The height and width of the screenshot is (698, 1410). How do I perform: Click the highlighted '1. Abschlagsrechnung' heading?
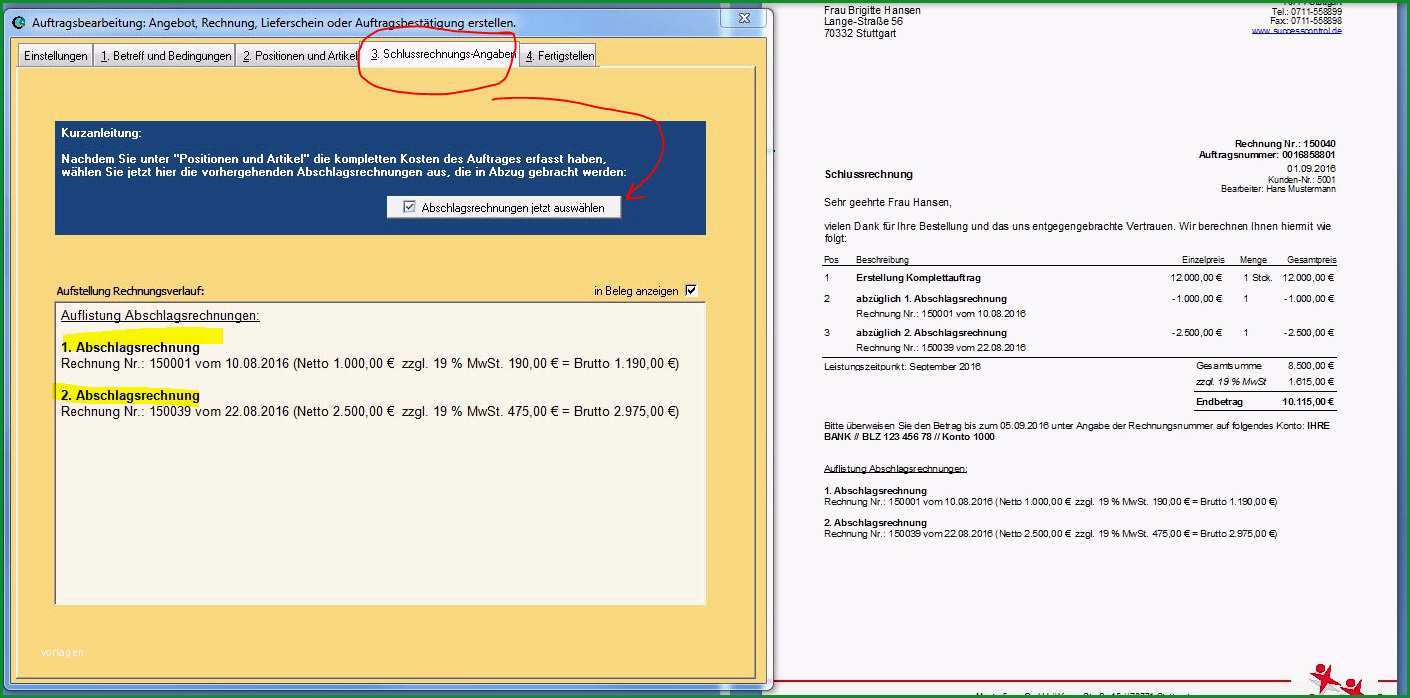click(x=130, y=347)
